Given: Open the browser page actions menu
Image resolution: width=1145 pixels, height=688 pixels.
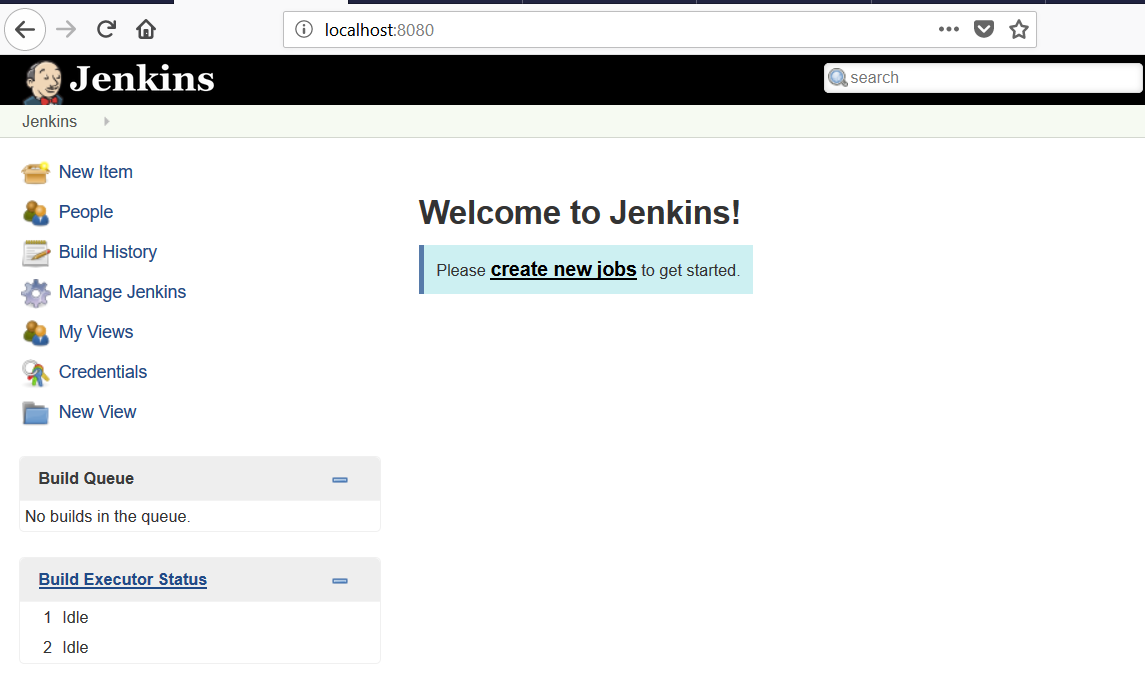Looking at the screenshot, I should (x=948, y=30).
